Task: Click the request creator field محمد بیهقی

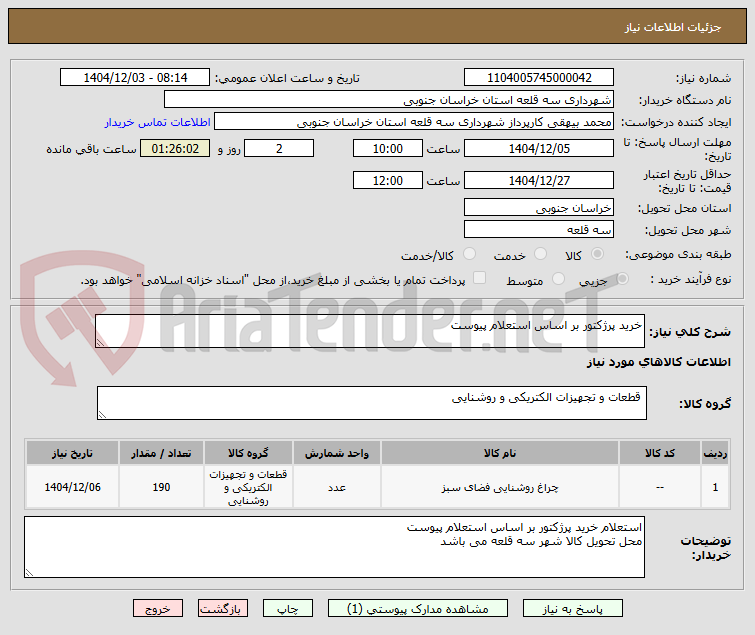Action: (x=414, y=122)
